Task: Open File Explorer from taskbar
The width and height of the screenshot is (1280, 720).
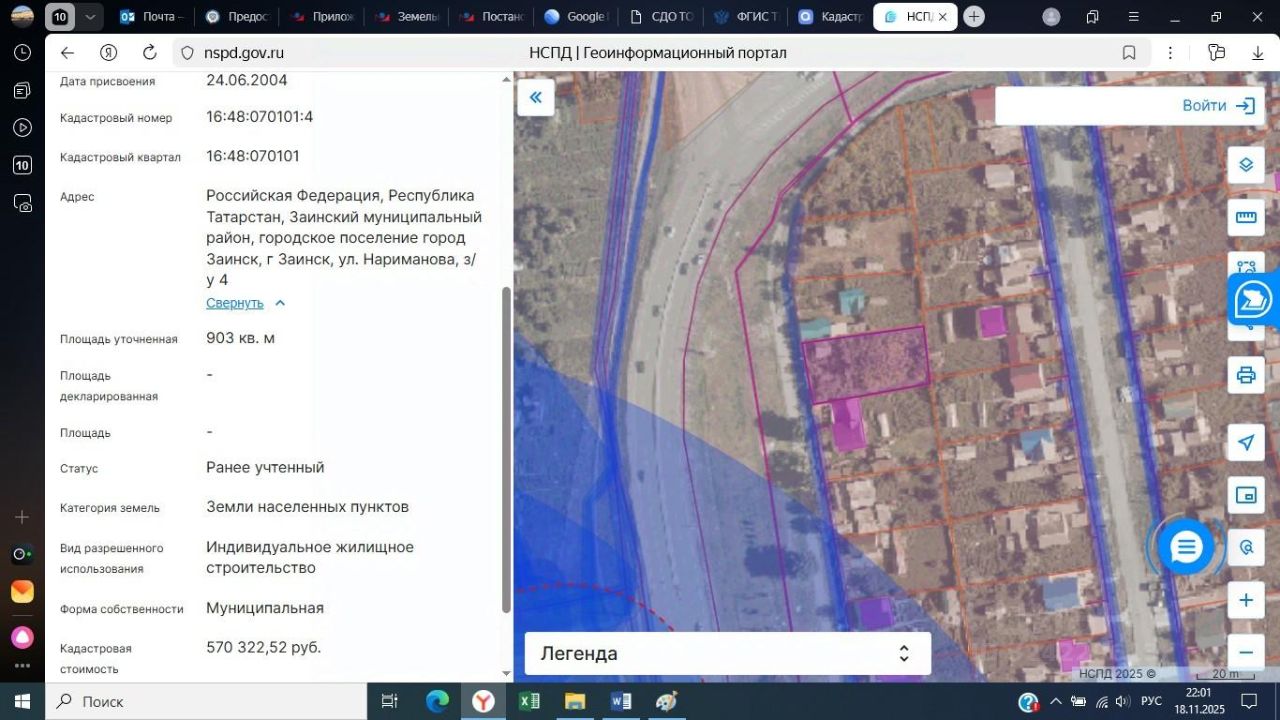Action: [x=575, y=701]
